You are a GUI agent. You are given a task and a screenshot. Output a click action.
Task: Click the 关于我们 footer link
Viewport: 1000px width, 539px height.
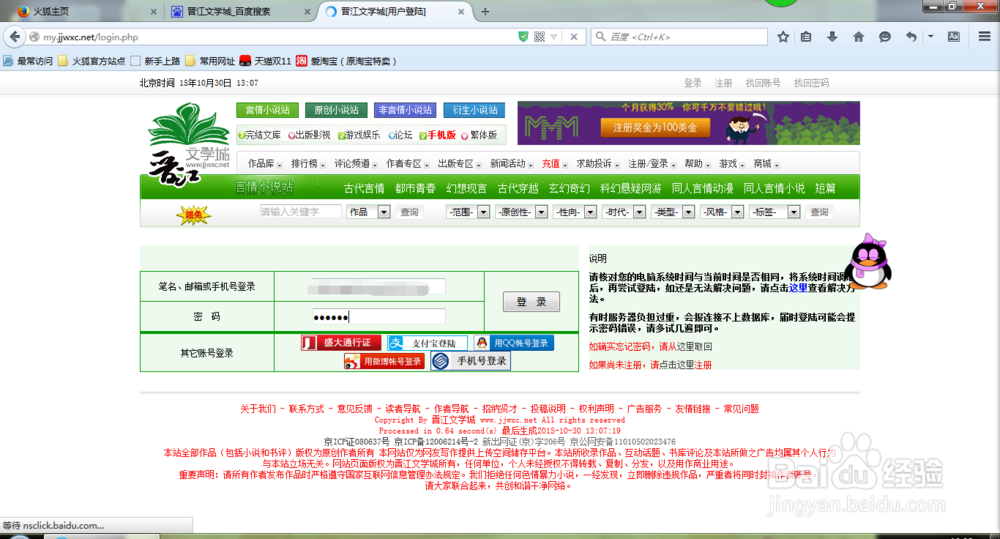point(258,409)
